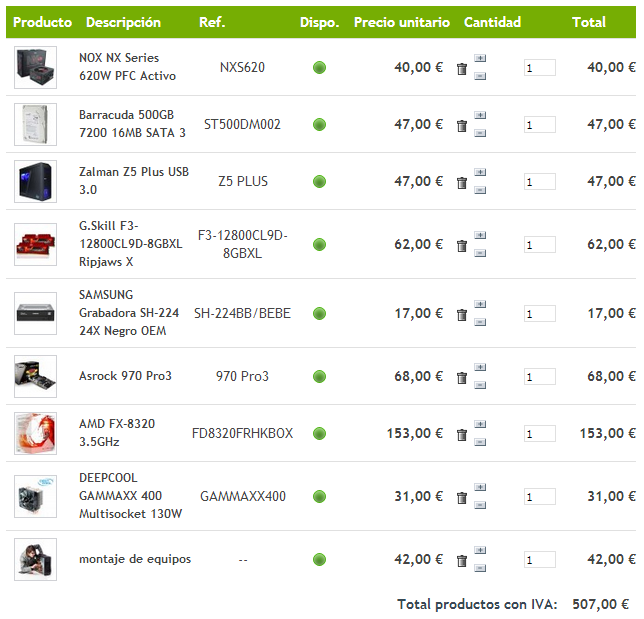Decrease quantity of Barracuda 500GB with minus

480,133
